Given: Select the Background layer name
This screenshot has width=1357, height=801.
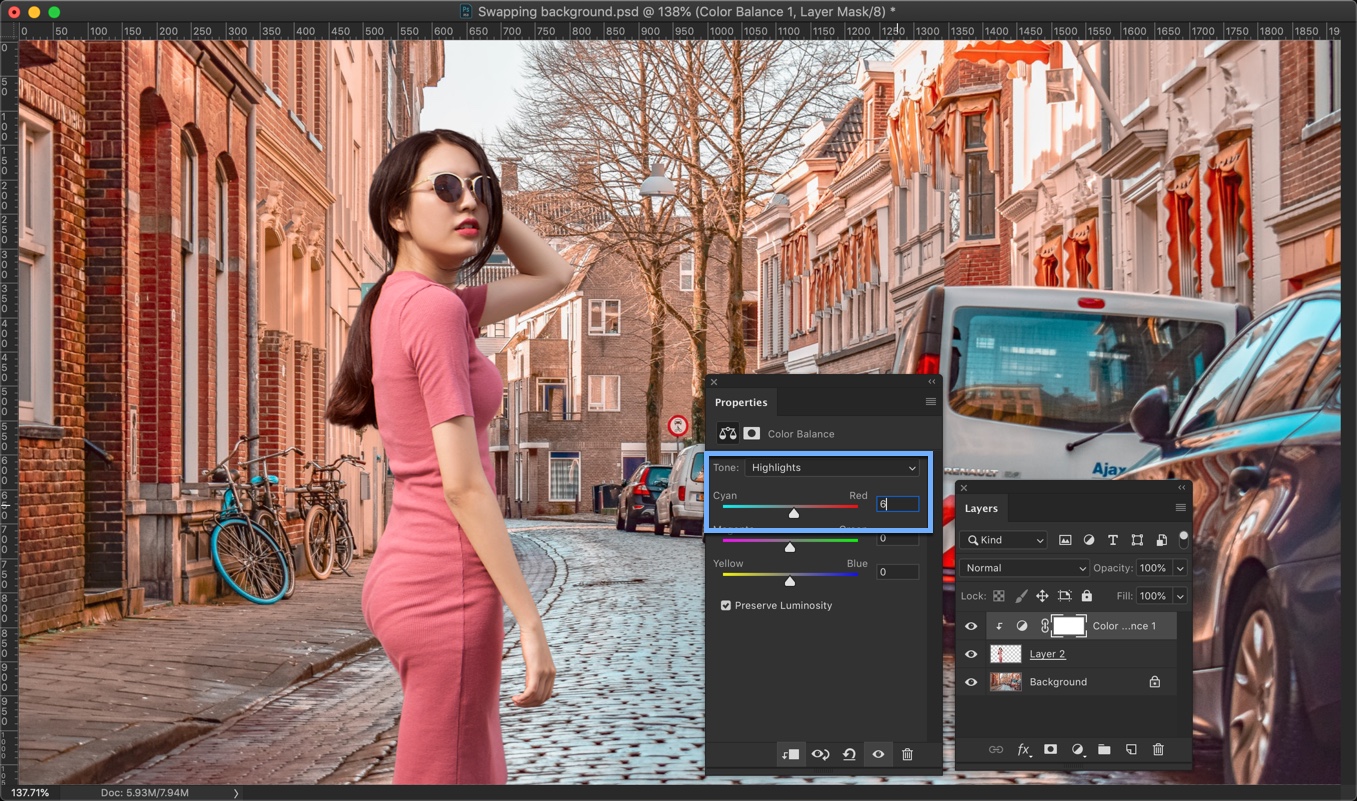Looking at the screenshot, I should [1058, 682].
